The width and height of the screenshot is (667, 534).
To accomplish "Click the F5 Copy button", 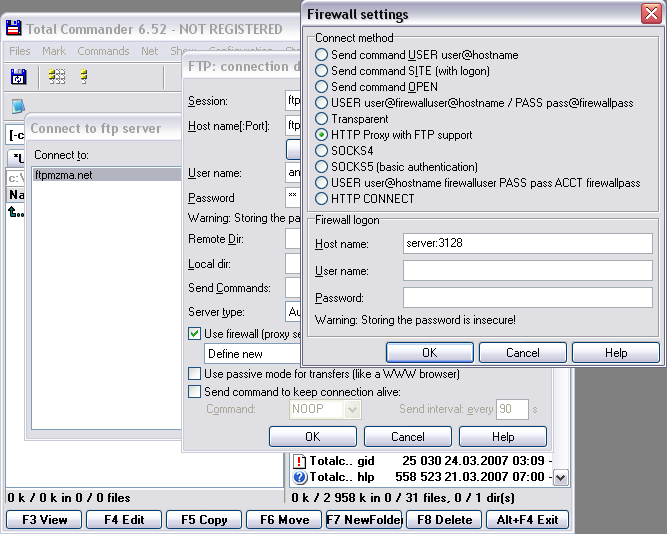I will pyautogui.click(x=204, y=520).
